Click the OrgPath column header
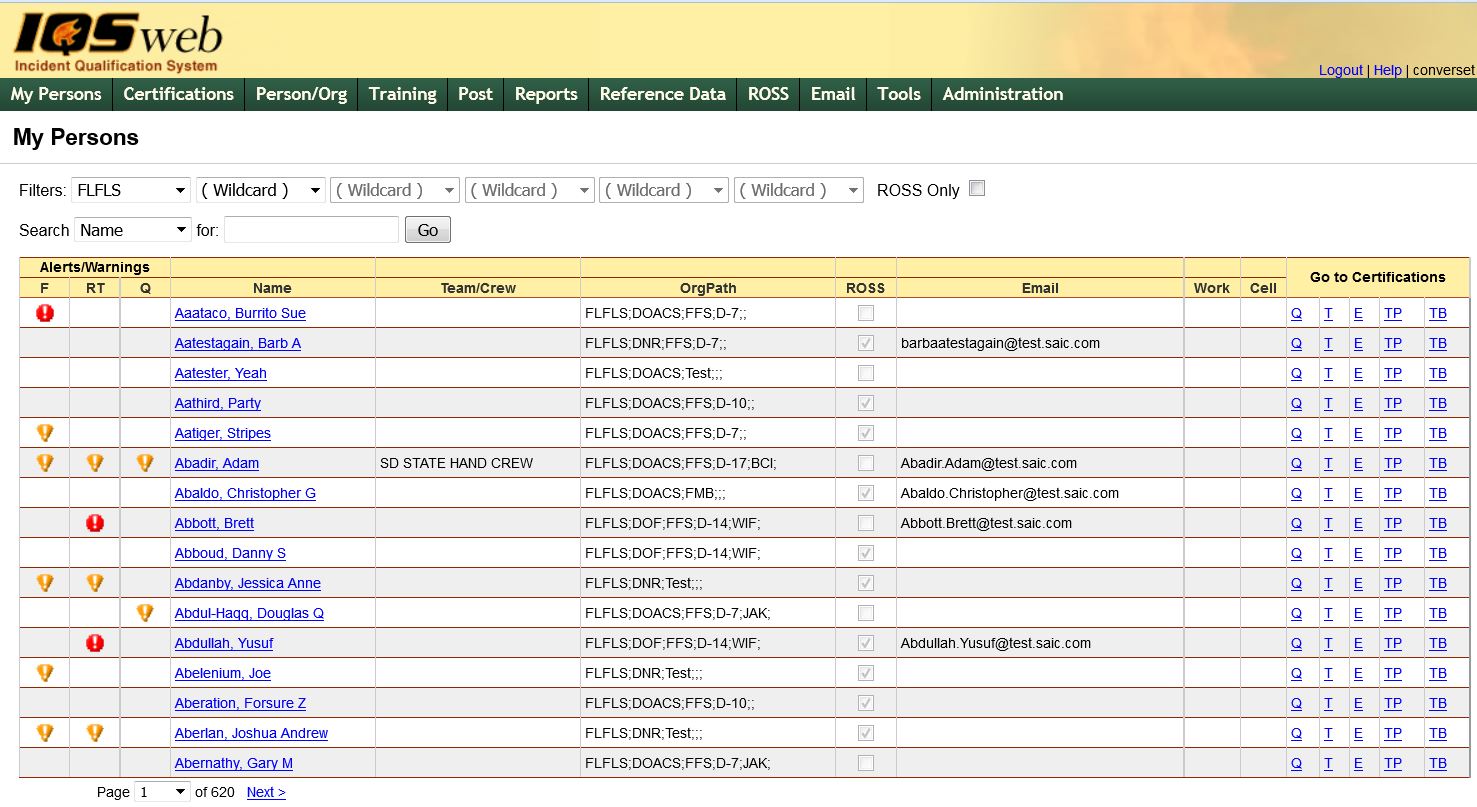Image resolution: width=1477 pixels, height=807 pixels. coord(708,288)
